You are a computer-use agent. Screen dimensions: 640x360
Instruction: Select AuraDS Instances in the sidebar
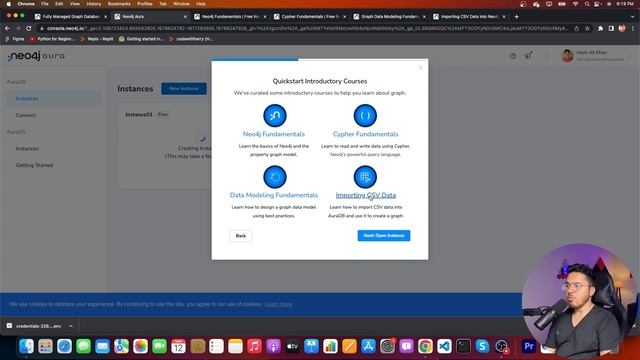pos(27,149)
